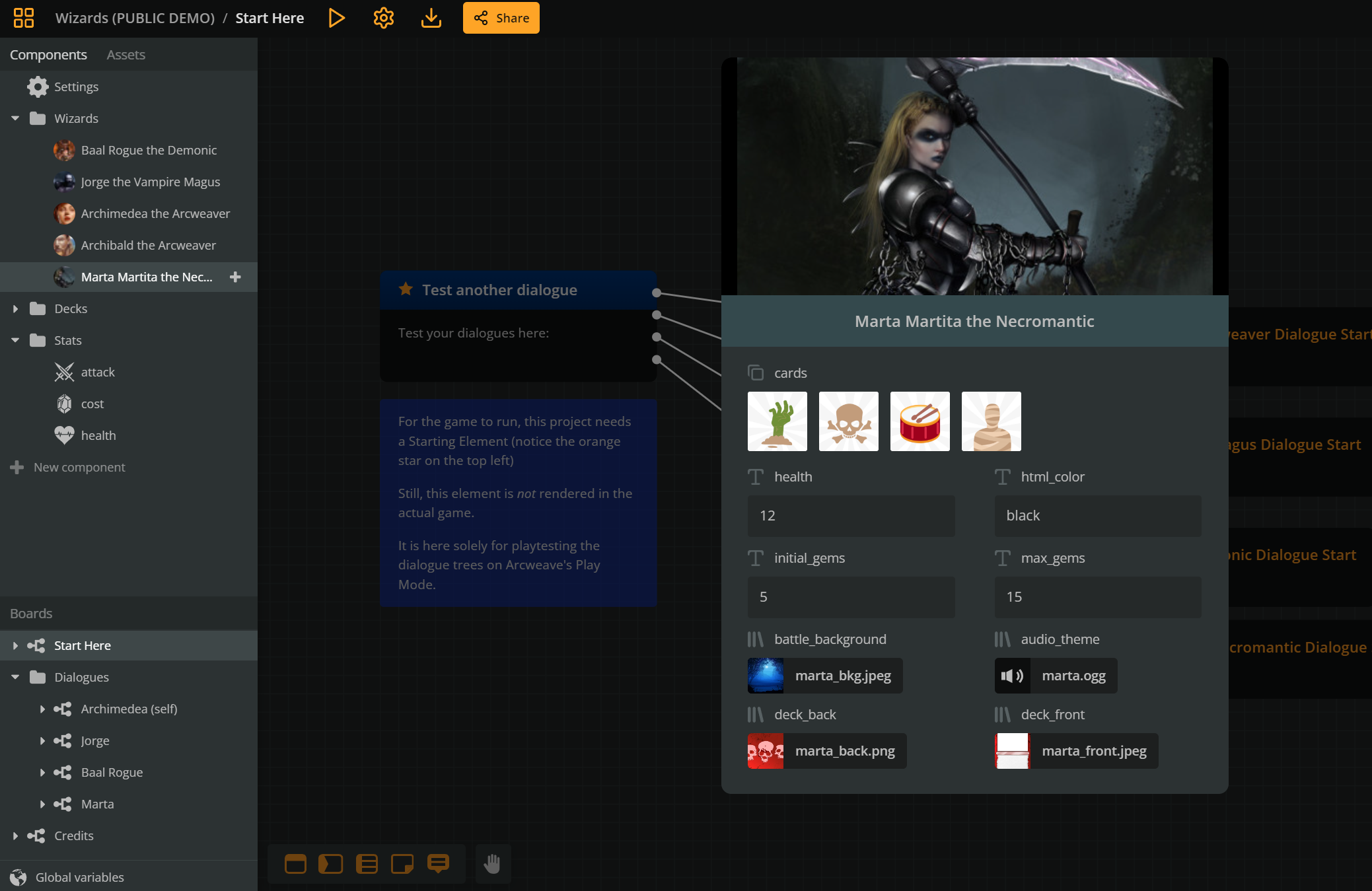Viewport: 1372px width, 891px height.
Task: Expand the Jorge dialogue board
Action: pos(42,740)
